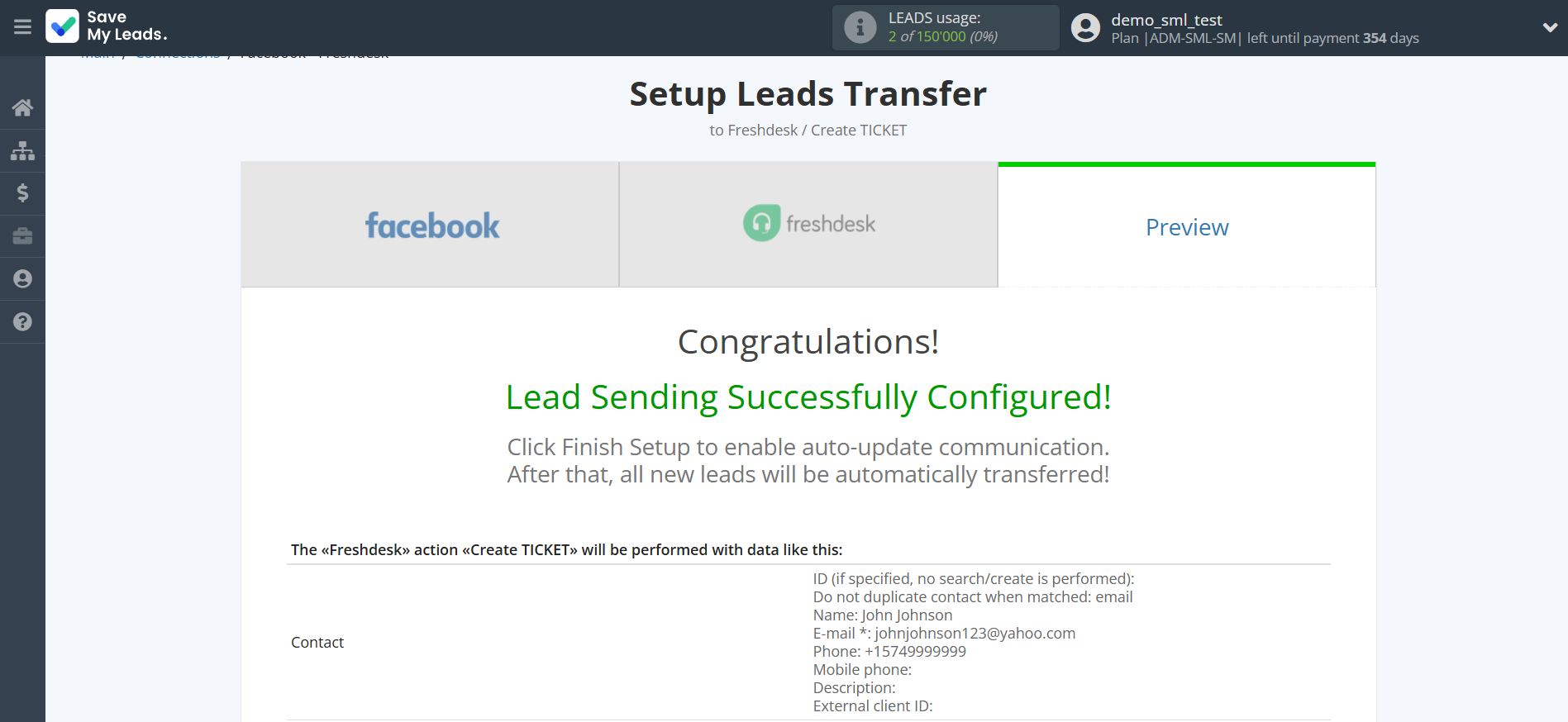Switch to the Freshdesk step tab

pyautogui.click(x=808, y=224)
